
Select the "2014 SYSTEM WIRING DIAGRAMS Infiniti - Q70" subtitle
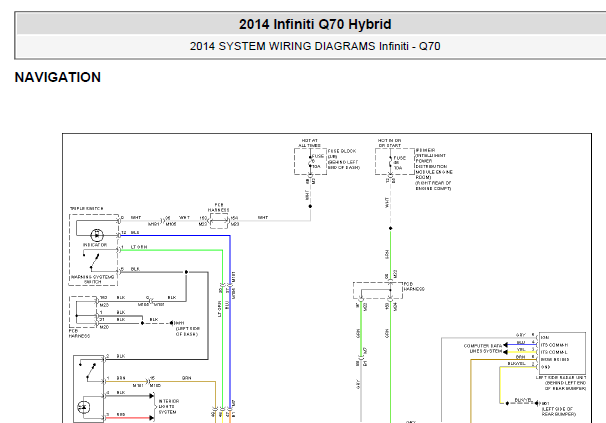(x=315, y=46)
